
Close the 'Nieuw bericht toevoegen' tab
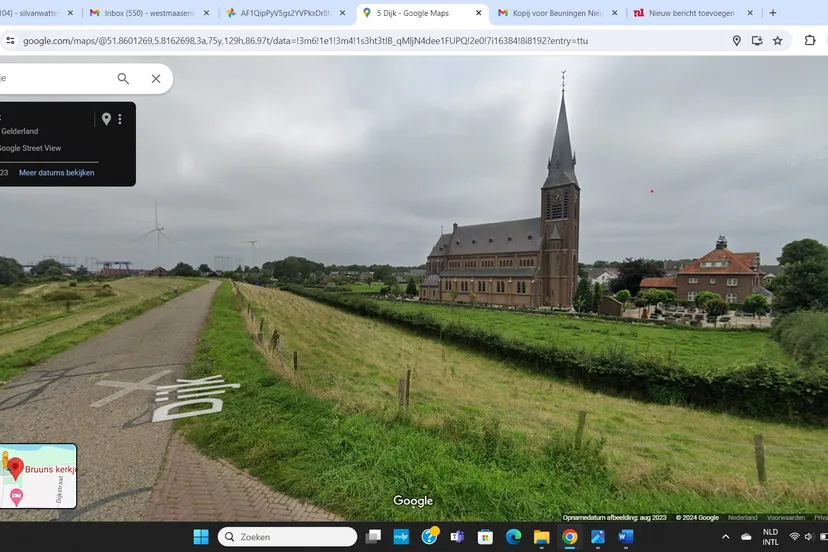click(x=750, y=13)
